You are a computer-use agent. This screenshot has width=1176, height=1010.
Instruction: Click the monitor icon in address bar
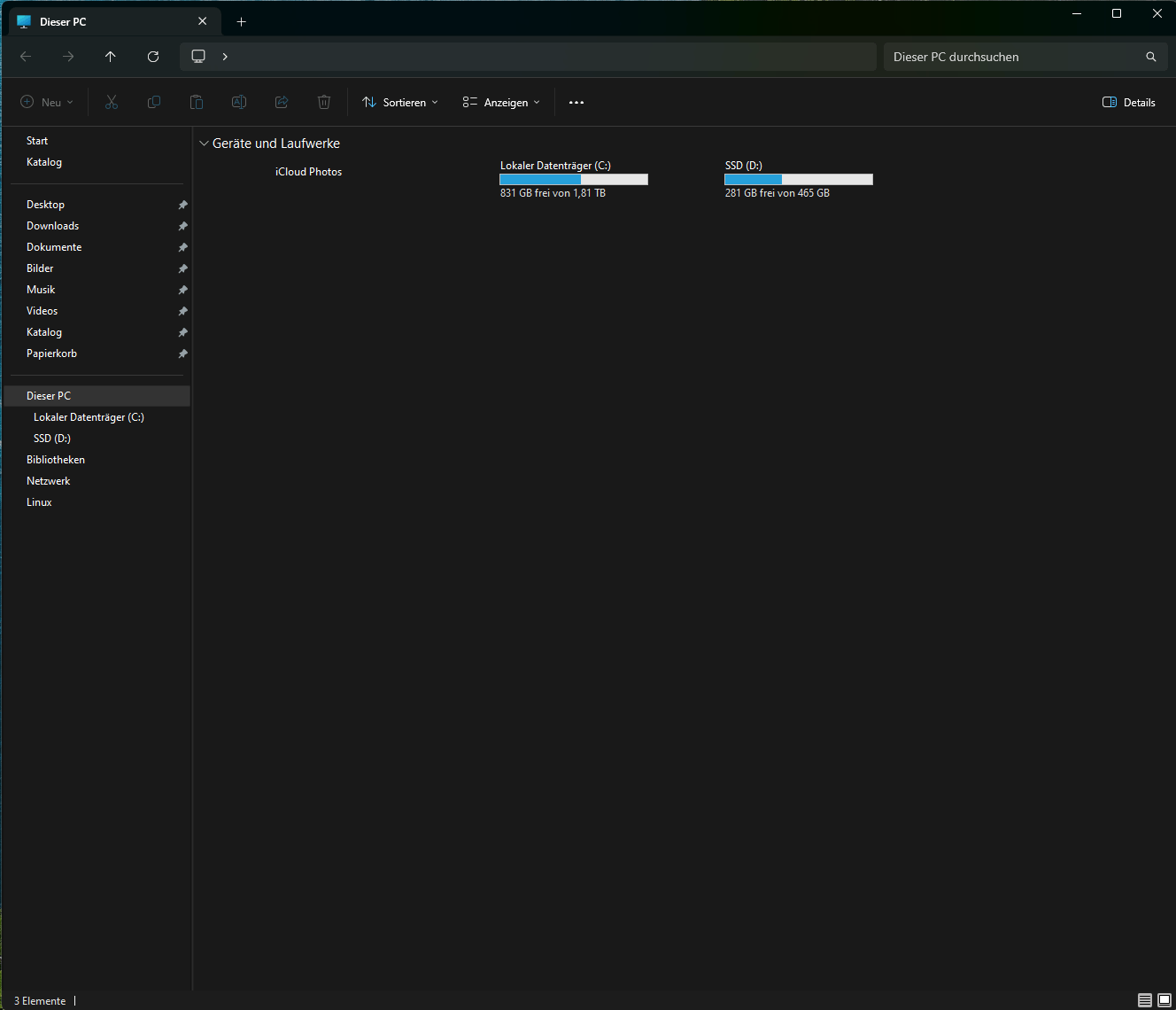(x=198, y=57)
